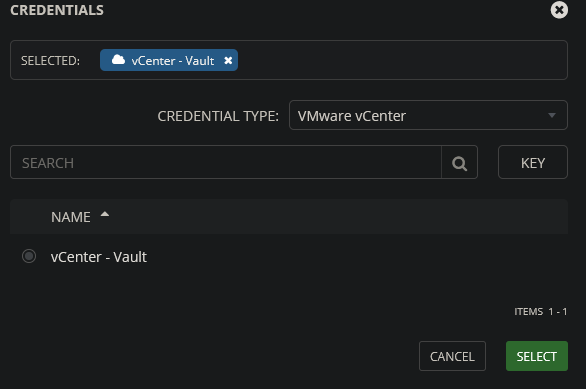Sort the list by NAME column header
Screen dimensions: 586x389
(71, 217)
